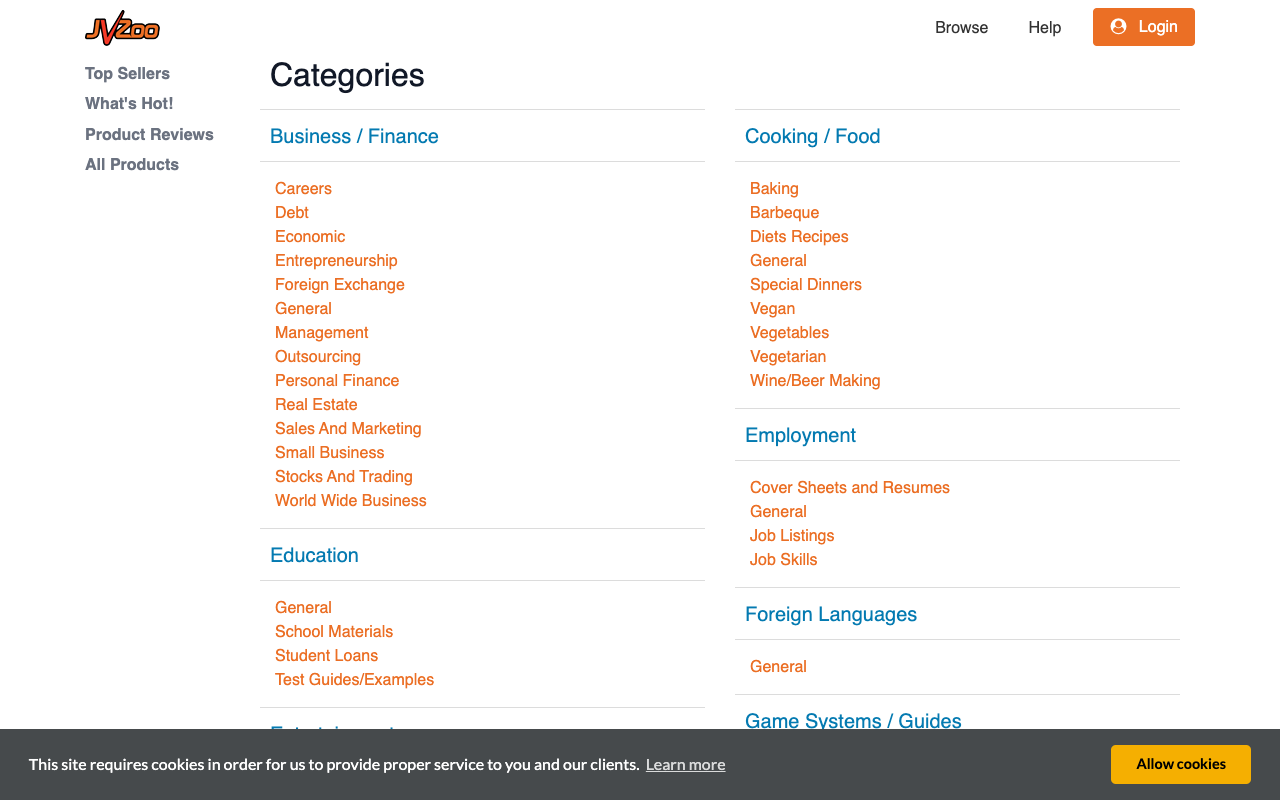
Task: Select Student Loans under Education
Action: pos(326,655)
